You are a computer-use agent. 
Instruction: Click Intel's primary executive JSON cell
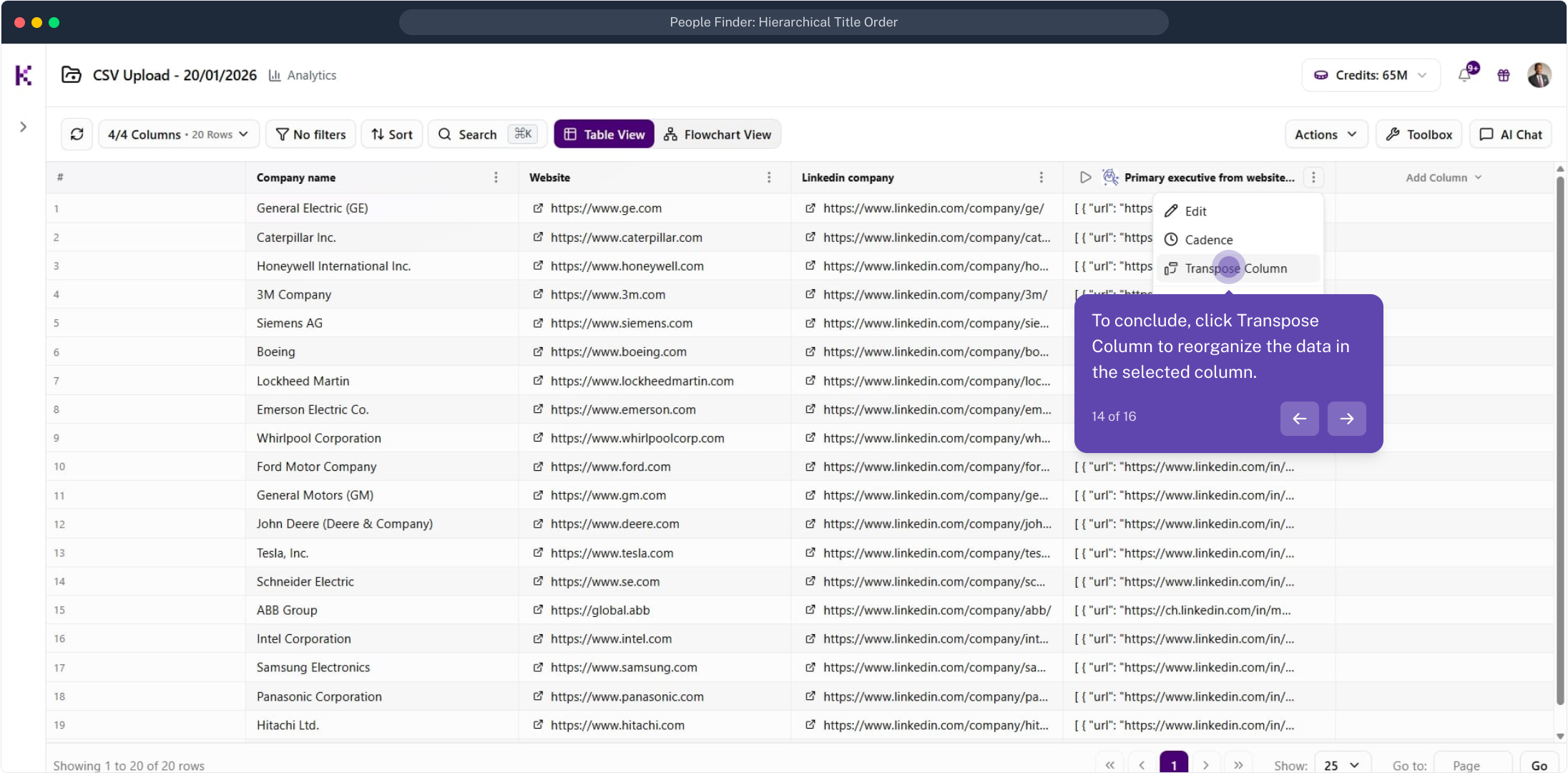point(1199,638)
